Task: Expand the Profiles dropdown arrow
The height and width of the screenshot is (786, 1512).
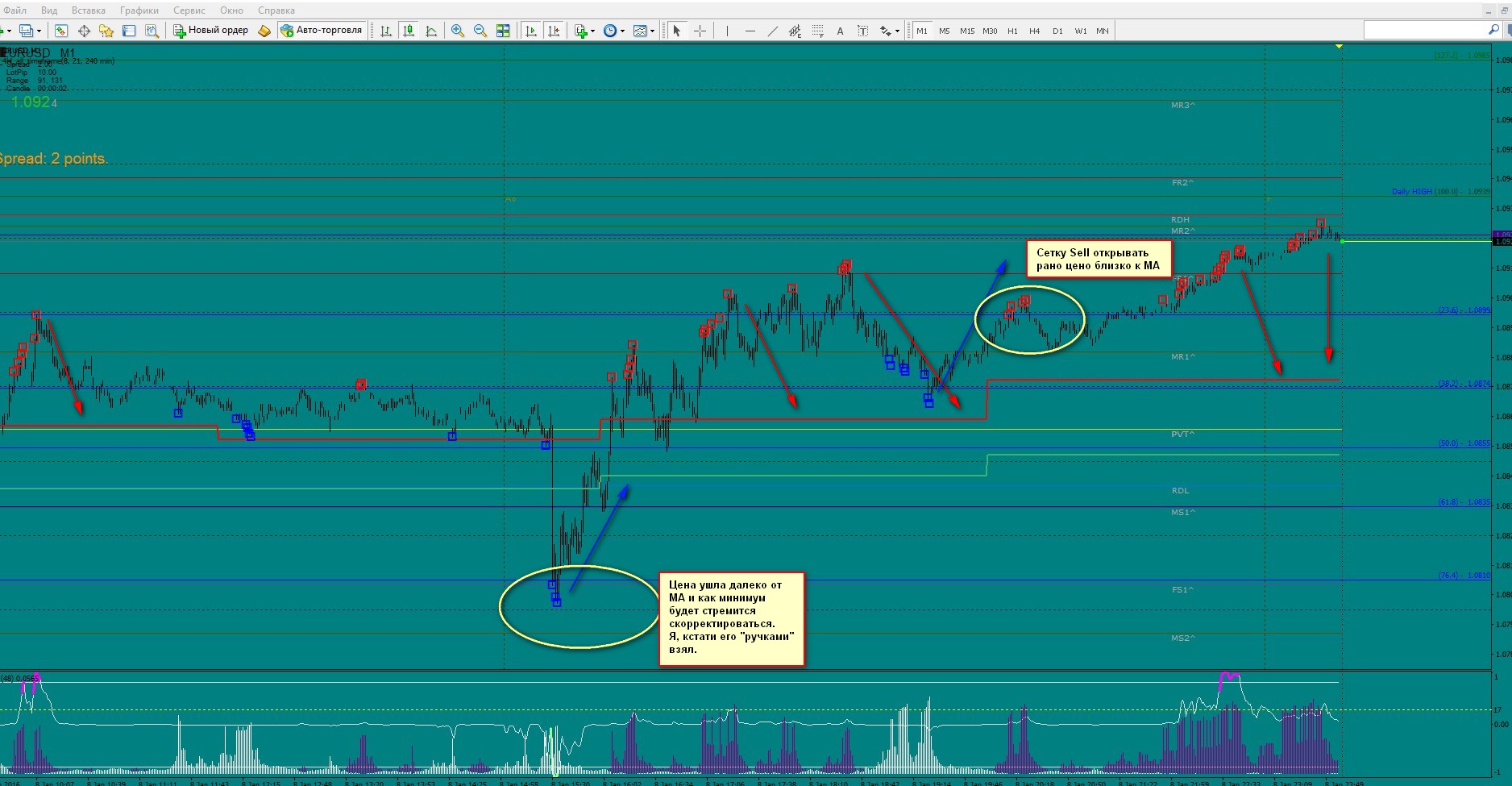Action: [39, 31]
